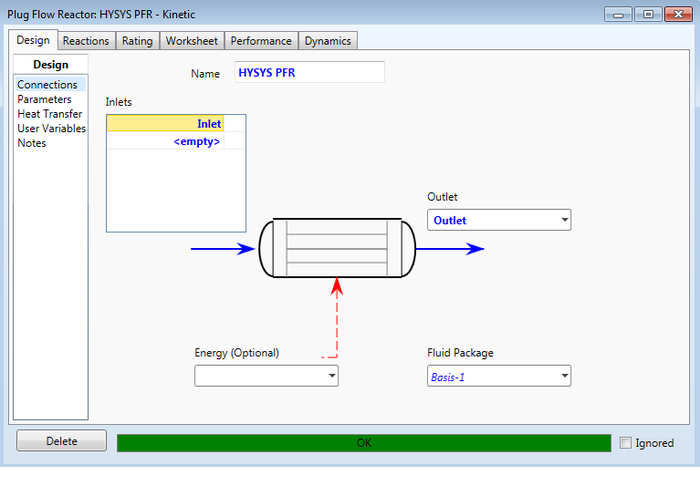Screen dimensions: 700x486
Task: Enable the Ignored checkbox
Action: click(x=626, y=443)
